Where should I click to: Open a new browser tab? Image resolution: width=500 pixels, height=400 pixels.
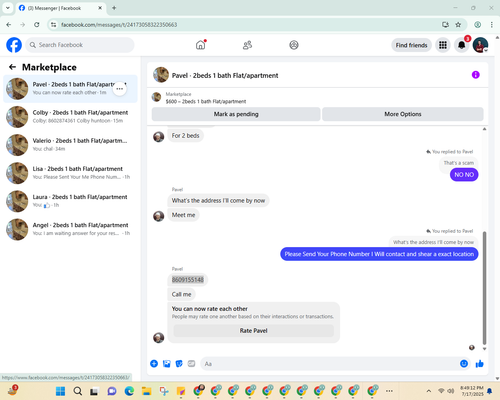[x=114, y=8]
